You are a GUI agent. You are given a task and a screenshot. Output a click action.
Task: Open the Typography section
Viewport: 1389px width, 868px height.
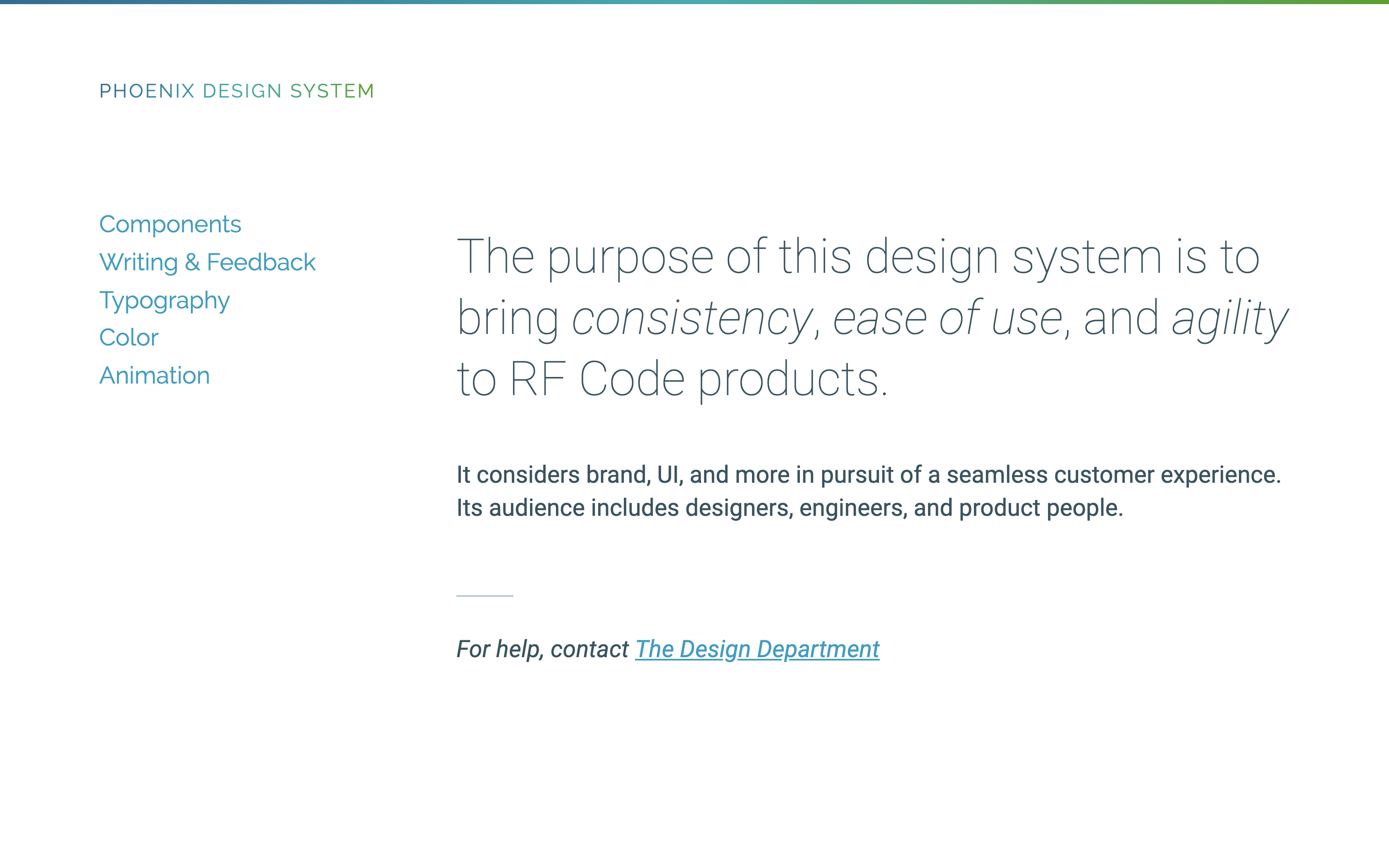pos(164,301)
